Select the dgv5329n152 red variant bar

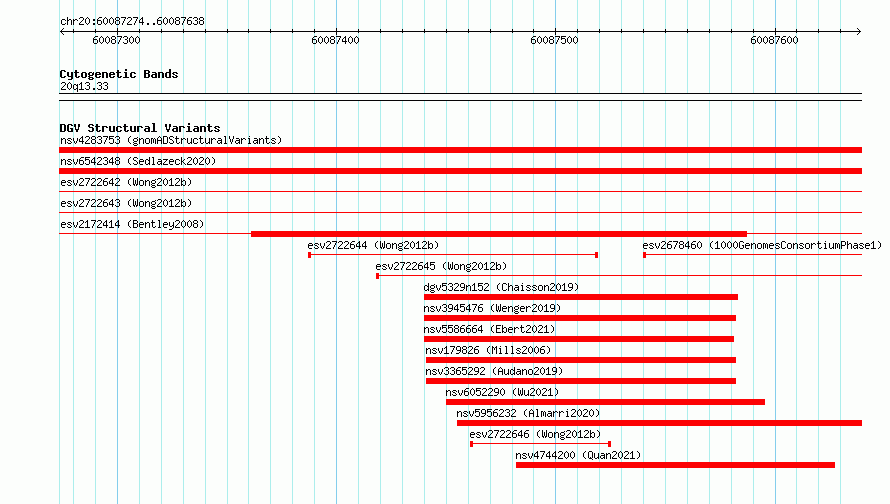click(581, 297)
